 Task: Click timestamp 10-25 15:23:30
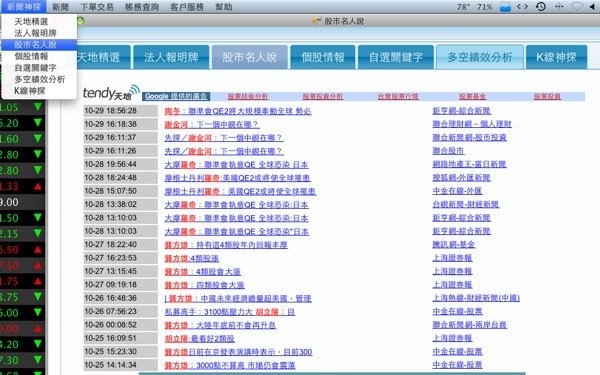pyautogui.click(x=111, y=352)
